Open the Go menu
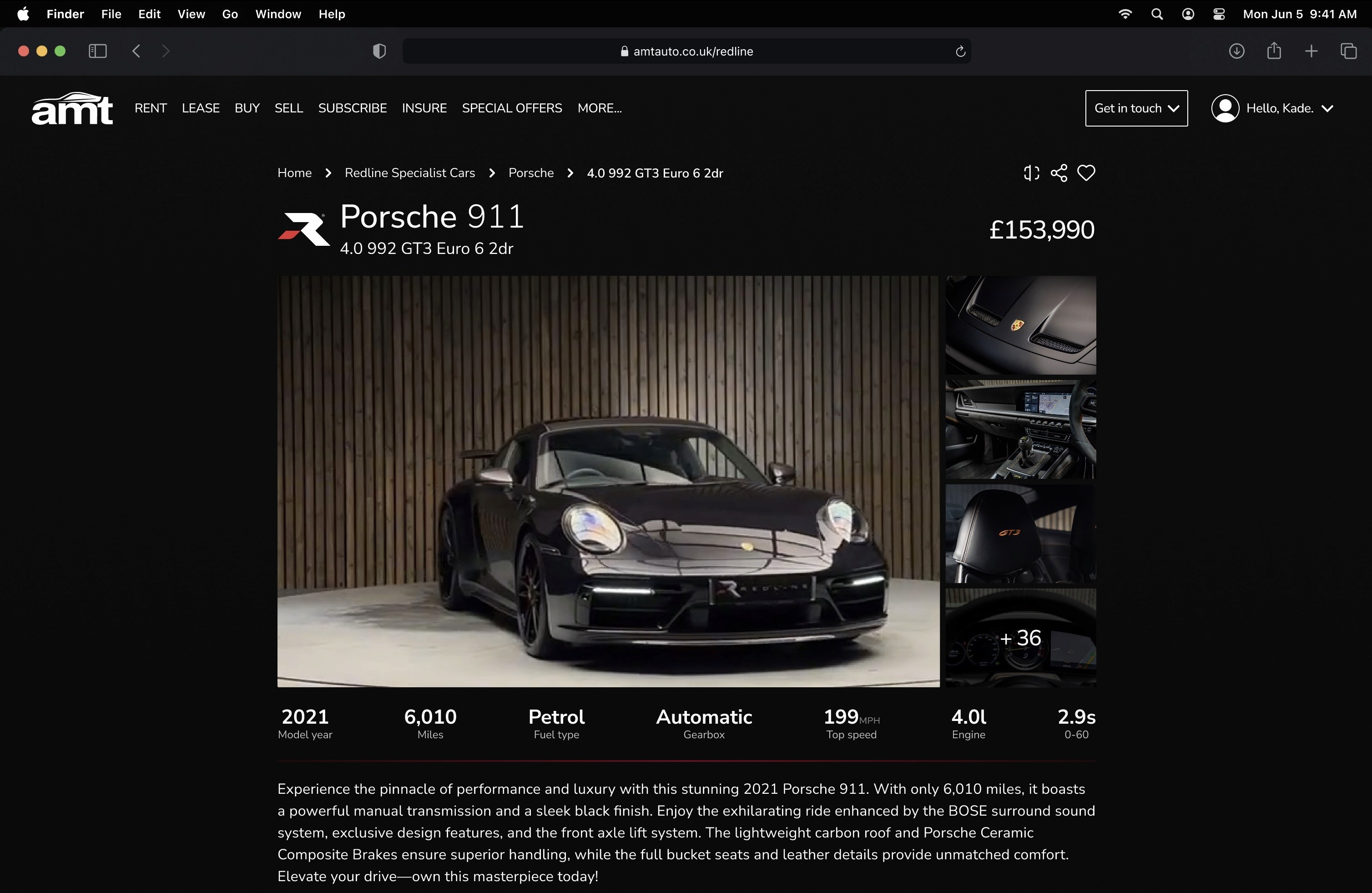This screenshot has width=1372, height=893. coord(230,14)
